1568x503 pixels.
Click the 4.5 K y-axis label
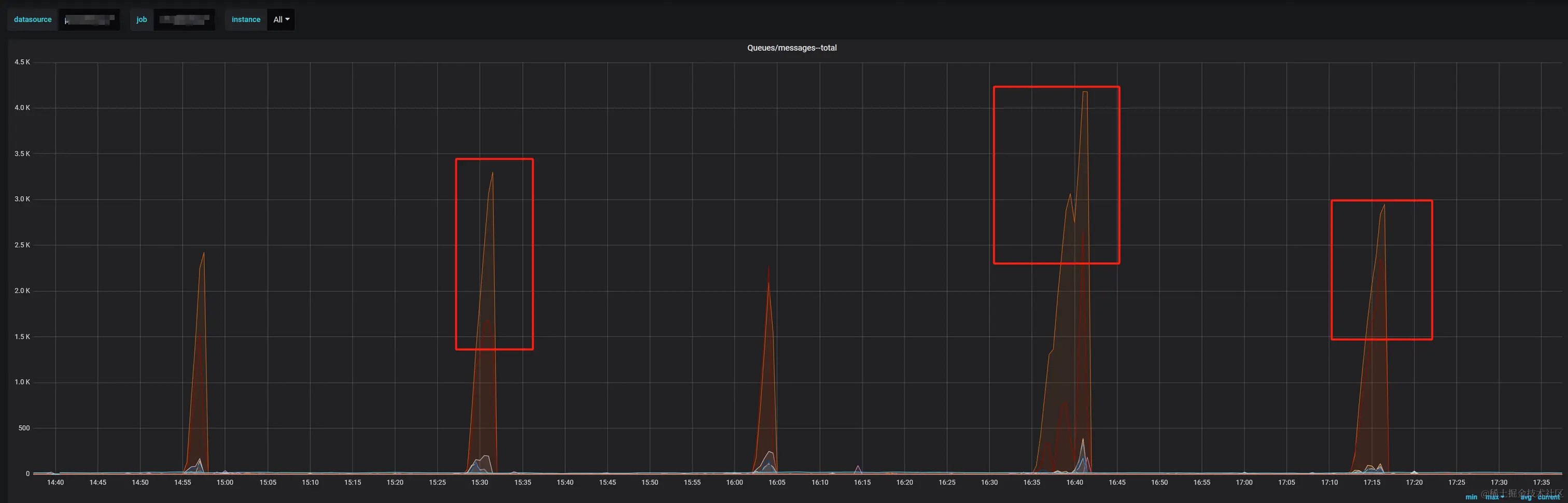click(x=22, y=62)
